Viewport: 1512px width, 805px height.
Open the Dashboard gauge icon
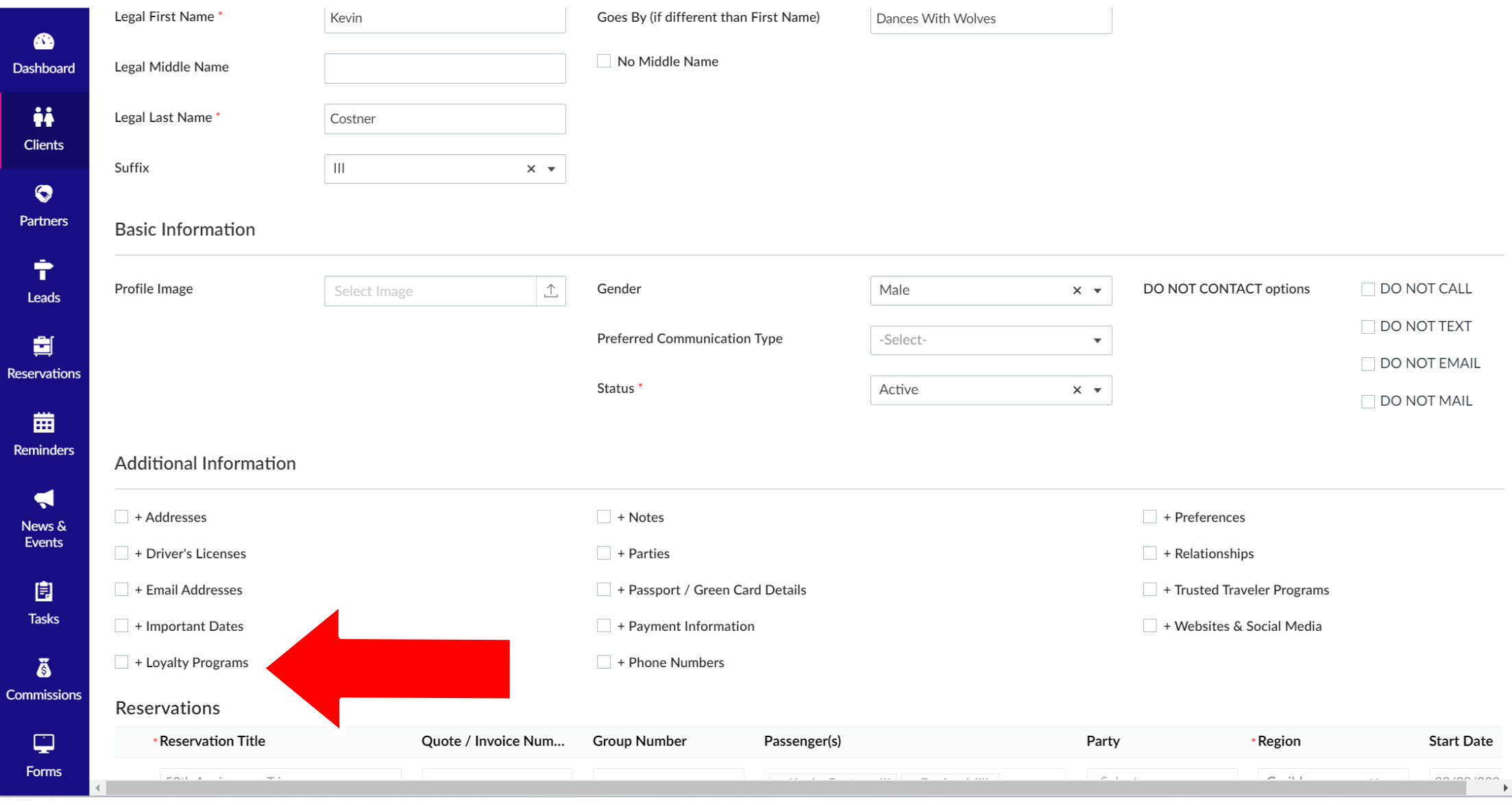pos(43,42)
